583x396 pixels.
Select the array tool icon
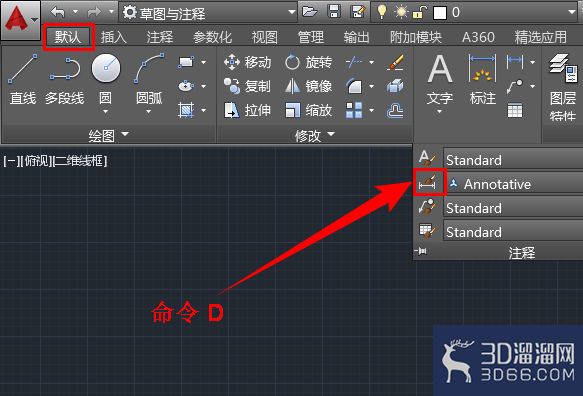tap(354, 110)
